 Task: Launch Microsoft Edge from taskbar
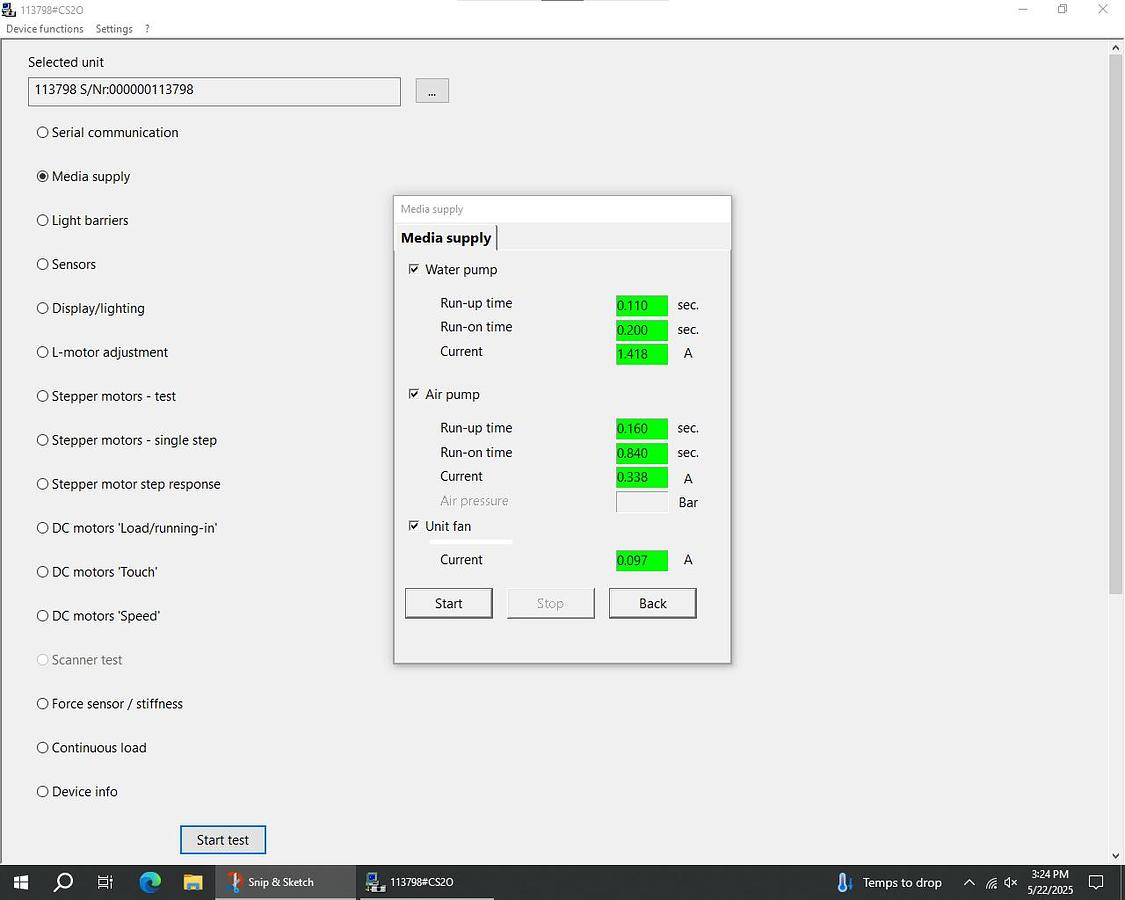(x=150, y=882)
